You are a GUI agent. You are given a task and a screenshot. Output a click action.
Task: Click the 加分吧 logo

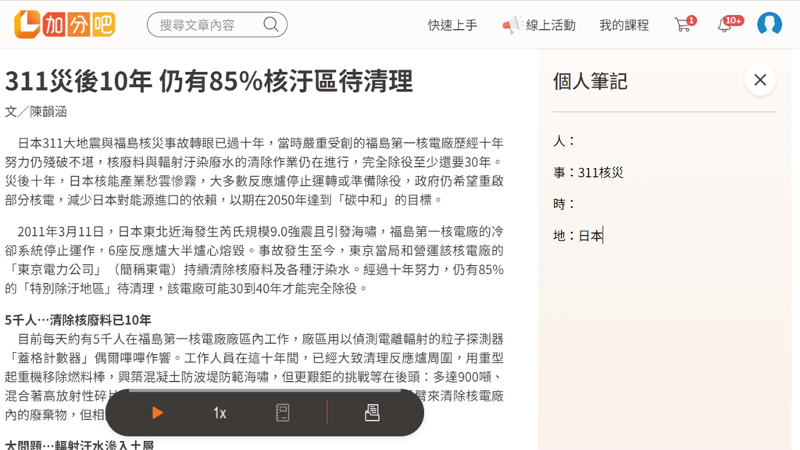coord(64,25)
